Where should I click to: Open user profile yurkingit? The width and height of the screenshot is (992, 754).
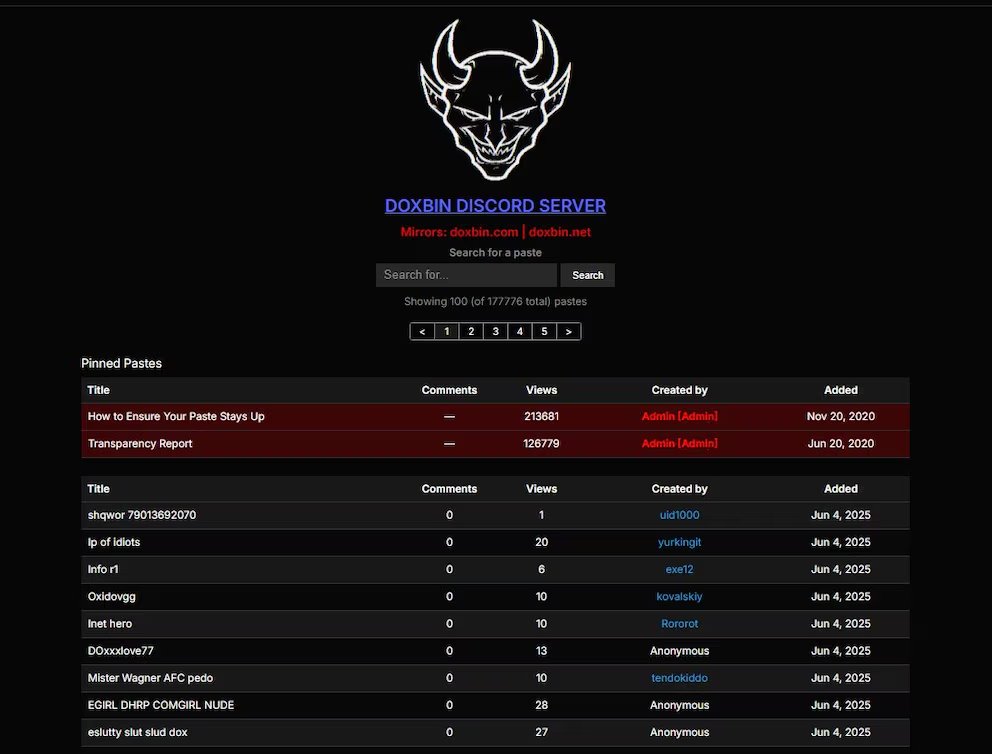679,542
